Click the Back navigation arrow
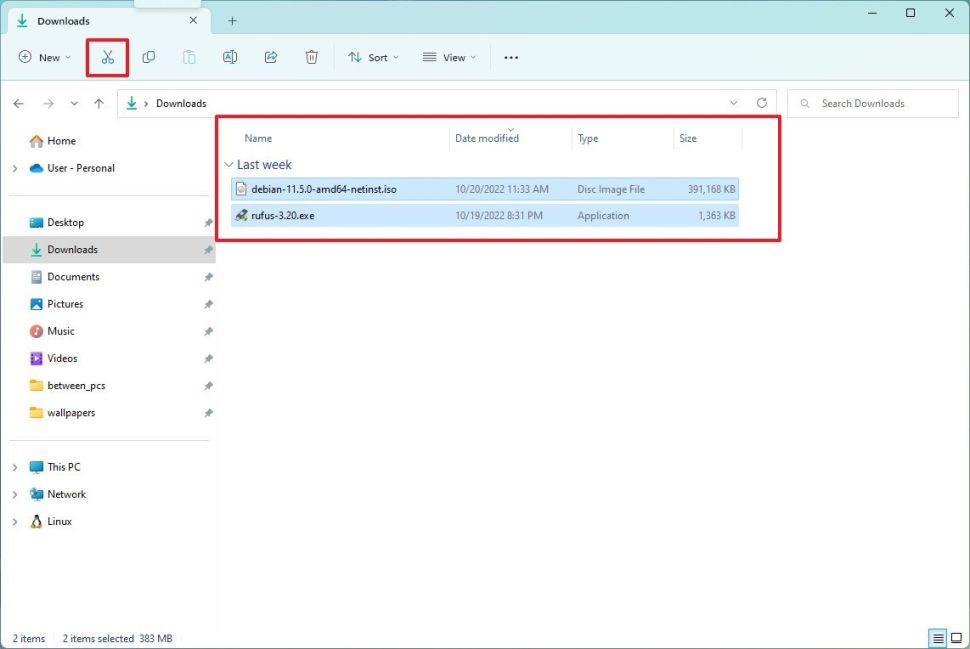 coord(19,103)
